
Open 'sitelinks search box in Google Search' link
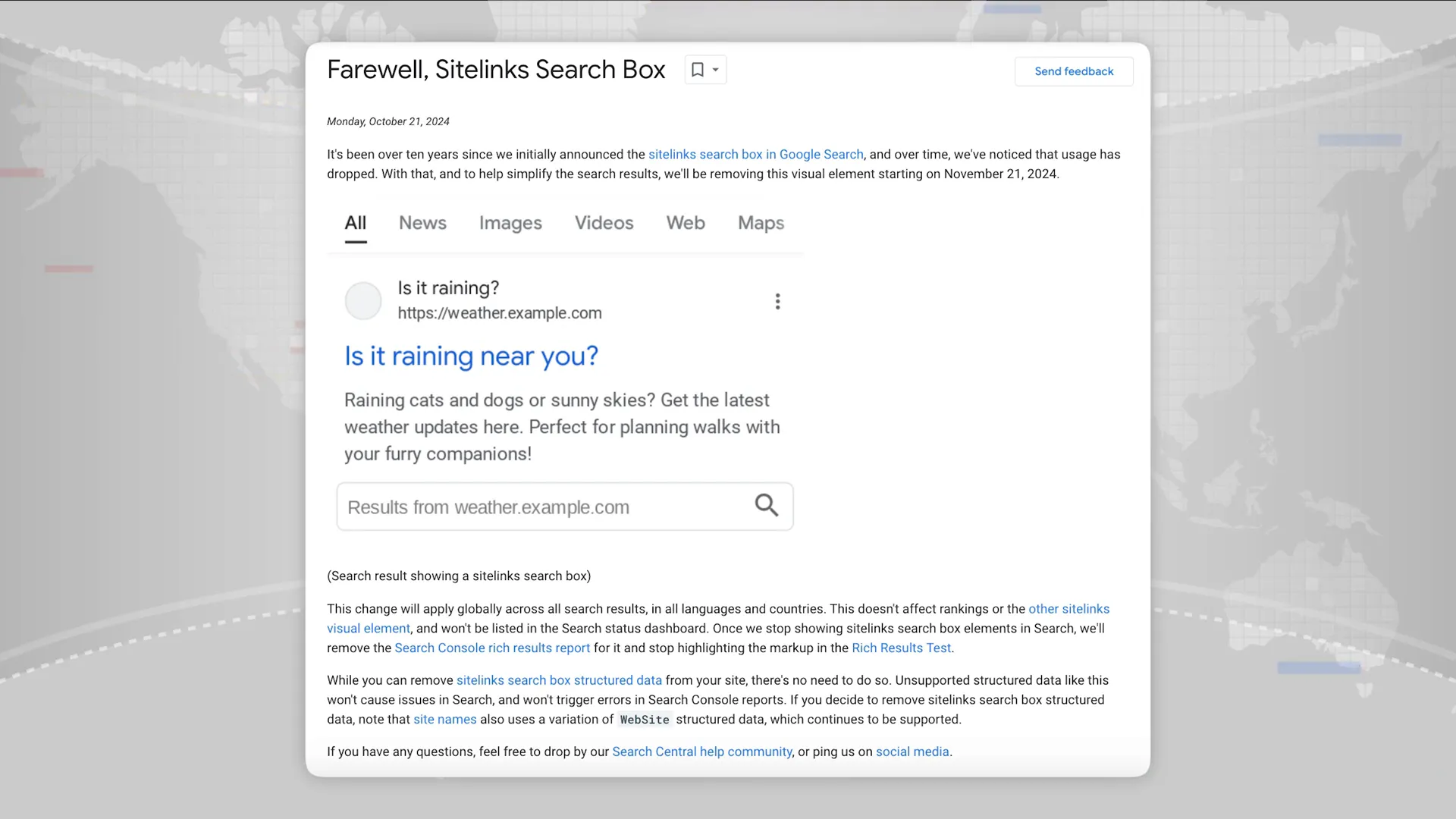coord(755,155)
